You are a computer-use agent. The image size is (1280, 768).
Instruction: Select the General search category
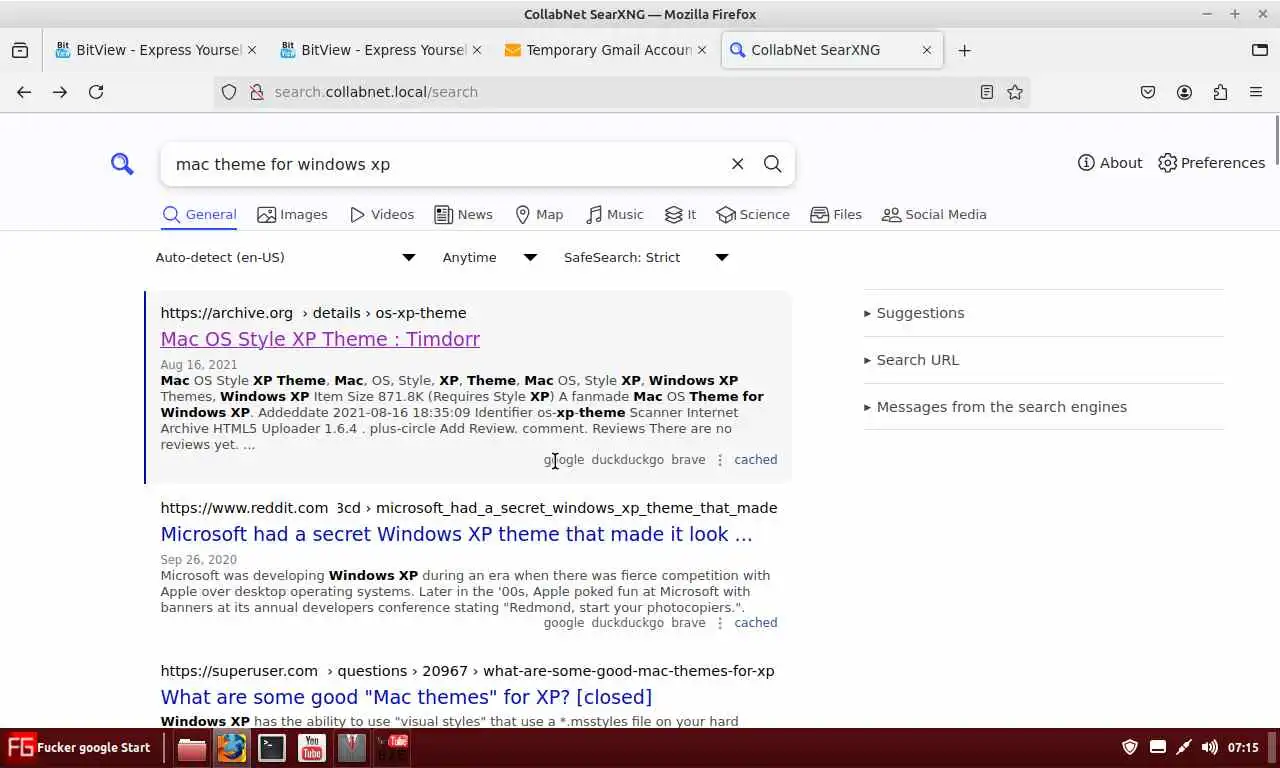[199, 214]
